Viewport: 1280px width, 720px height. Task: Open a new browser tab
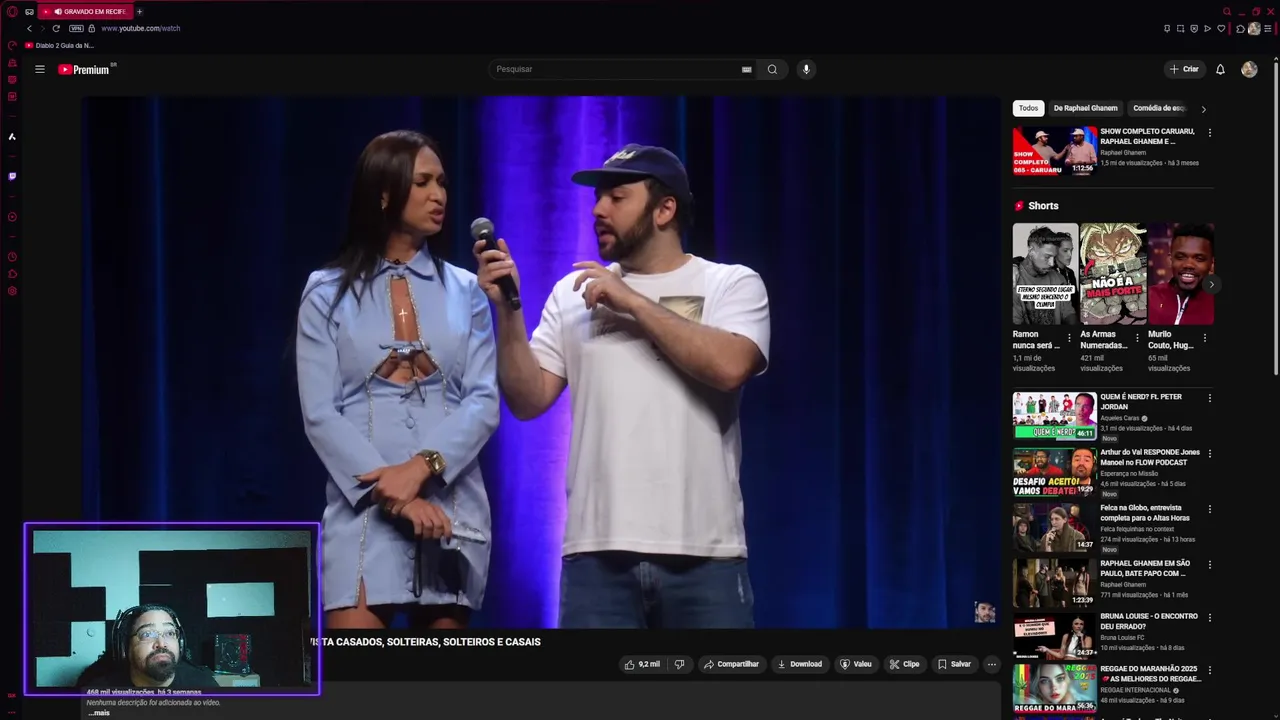(139, 12)
